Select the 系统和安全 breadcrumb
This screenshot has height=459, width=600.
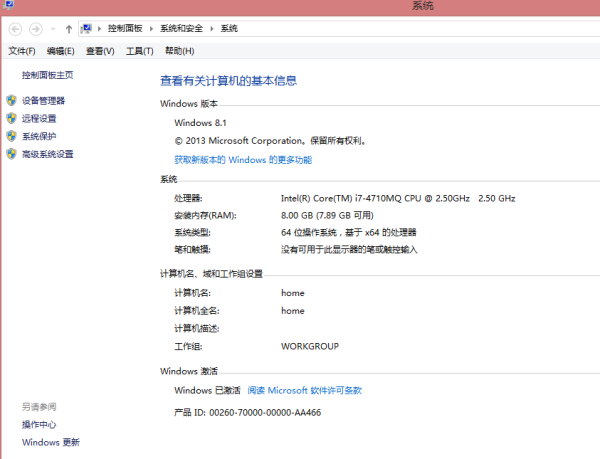coord(181,28)
